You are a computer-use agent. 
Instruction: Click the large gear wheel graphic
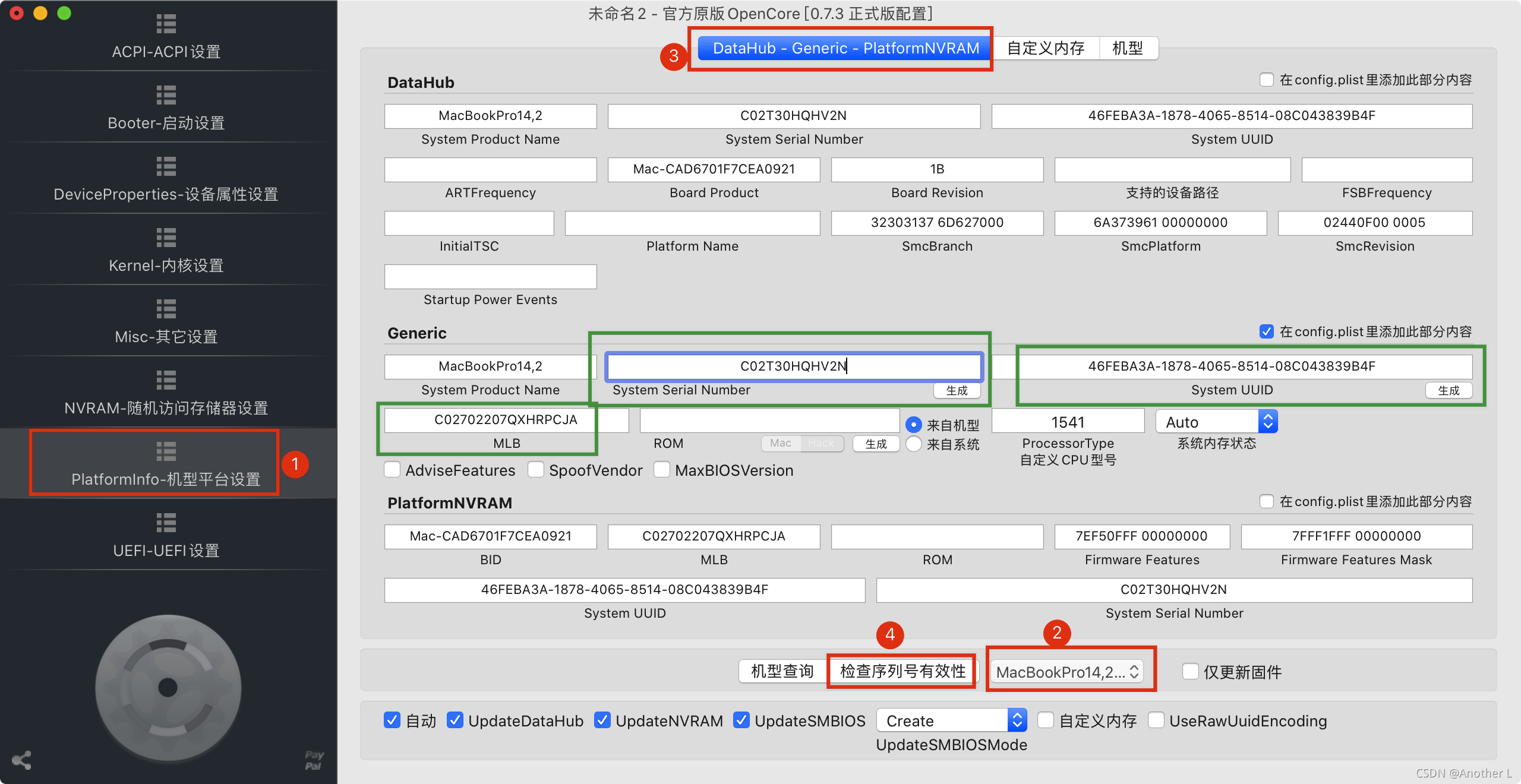(168, 688)
